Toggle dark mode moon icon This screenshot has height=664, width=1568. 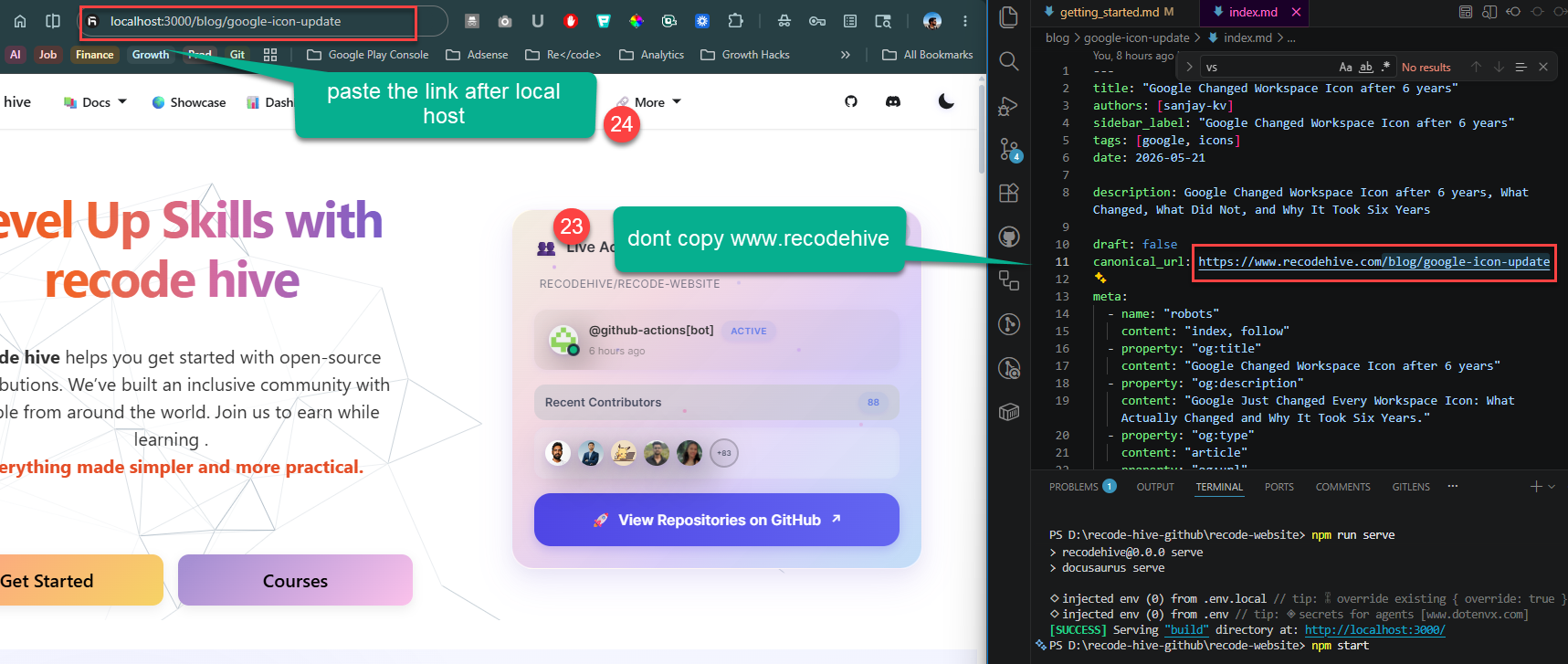[946, 101]
